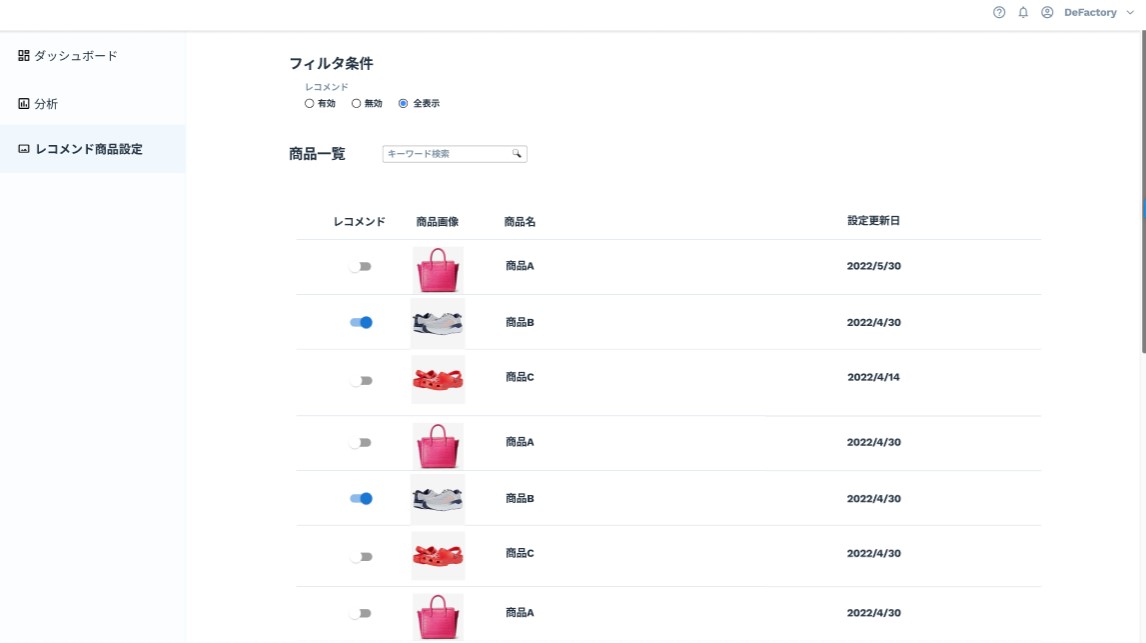Select the 有効 radio button
The height and width of the screenshot is (643, 1146).
(309, 104)
